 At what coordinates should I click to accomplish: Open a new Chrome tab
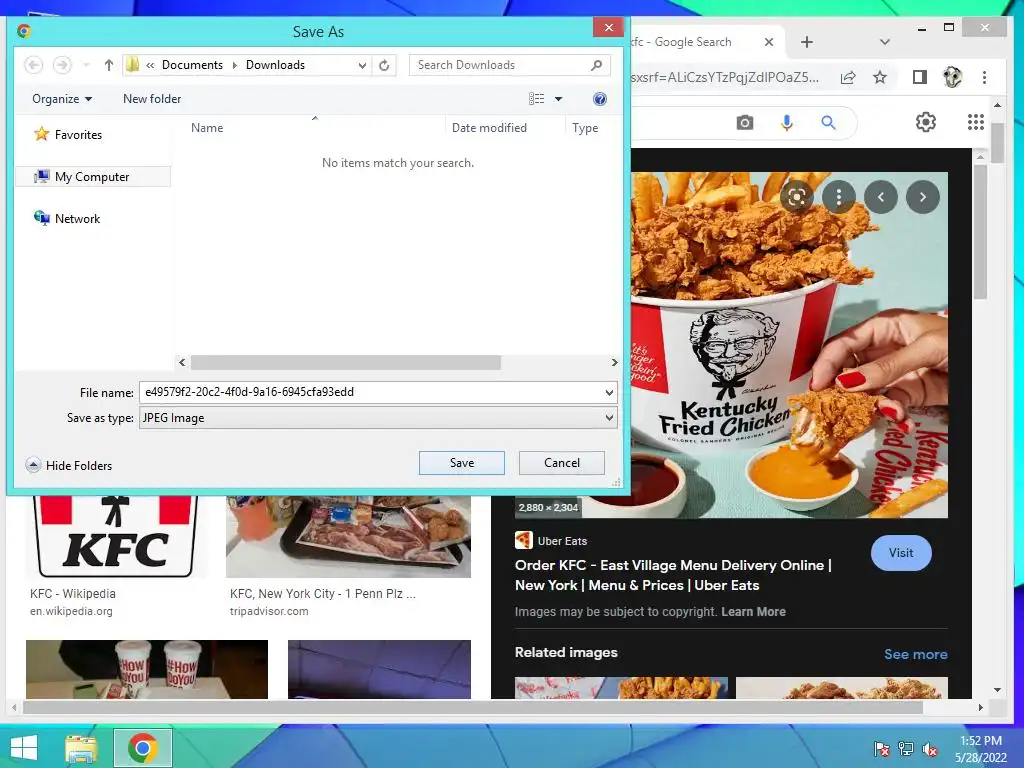click(x=807, y=42)
